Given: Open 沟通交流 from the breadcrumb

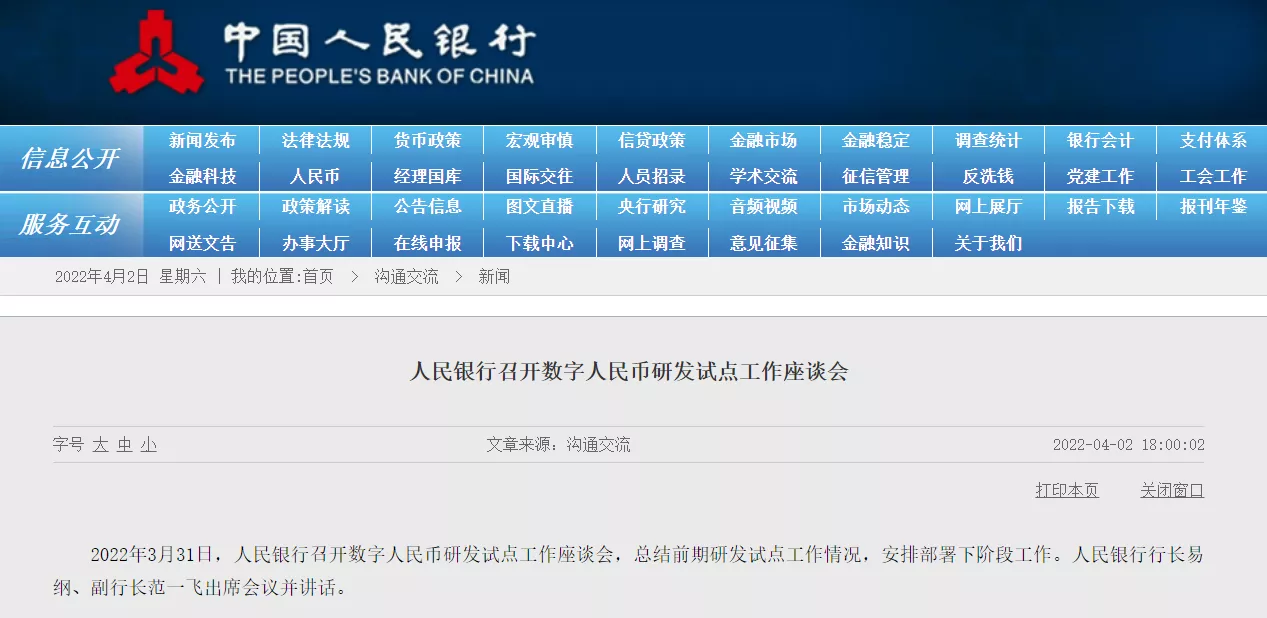Looking at the screenshot, I should pos(405,277).
